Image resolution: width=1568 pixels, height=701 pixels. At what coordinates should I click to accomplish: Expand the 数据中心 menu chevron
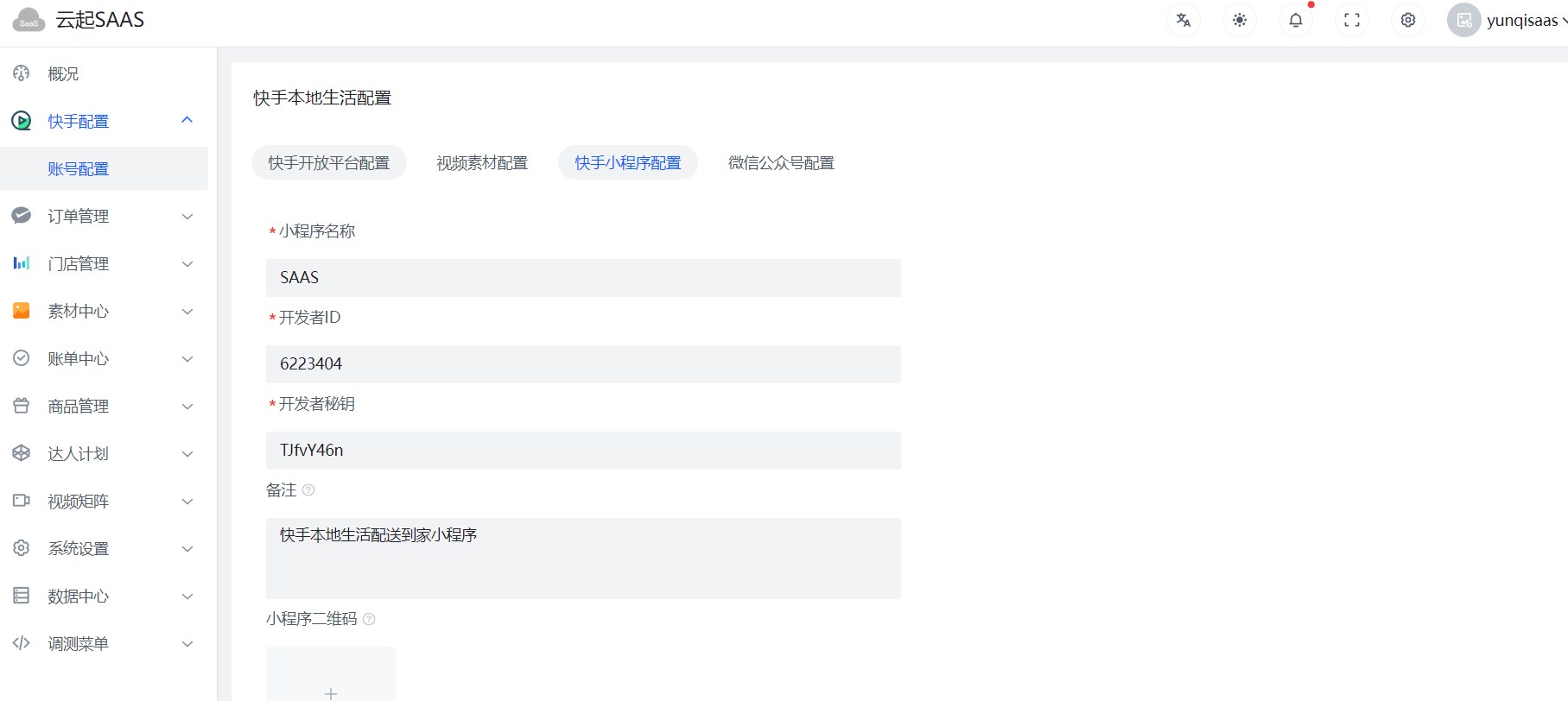click(187, 597)
